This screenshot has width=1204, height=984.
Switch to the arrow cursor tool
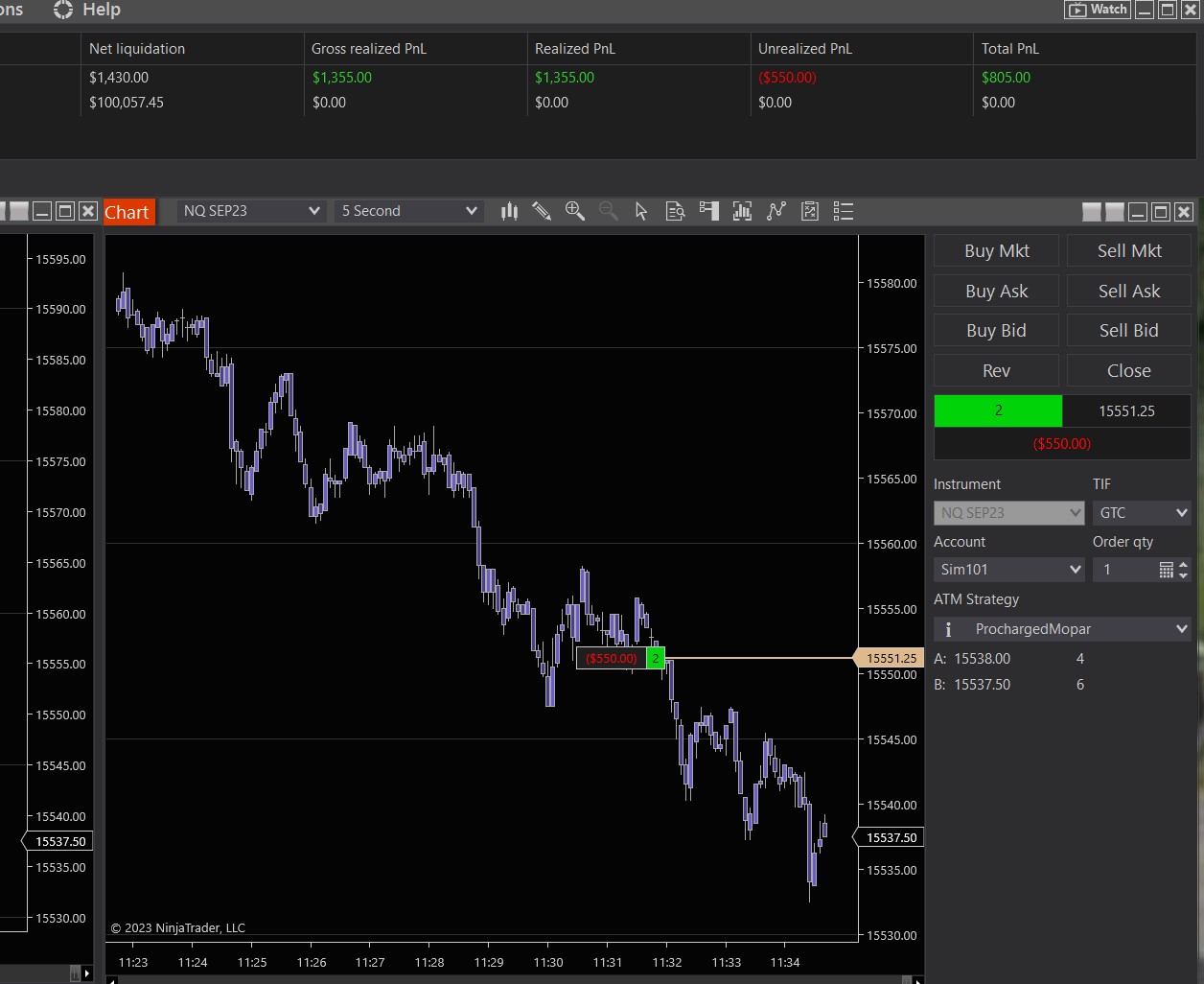(x=641, y=211)
